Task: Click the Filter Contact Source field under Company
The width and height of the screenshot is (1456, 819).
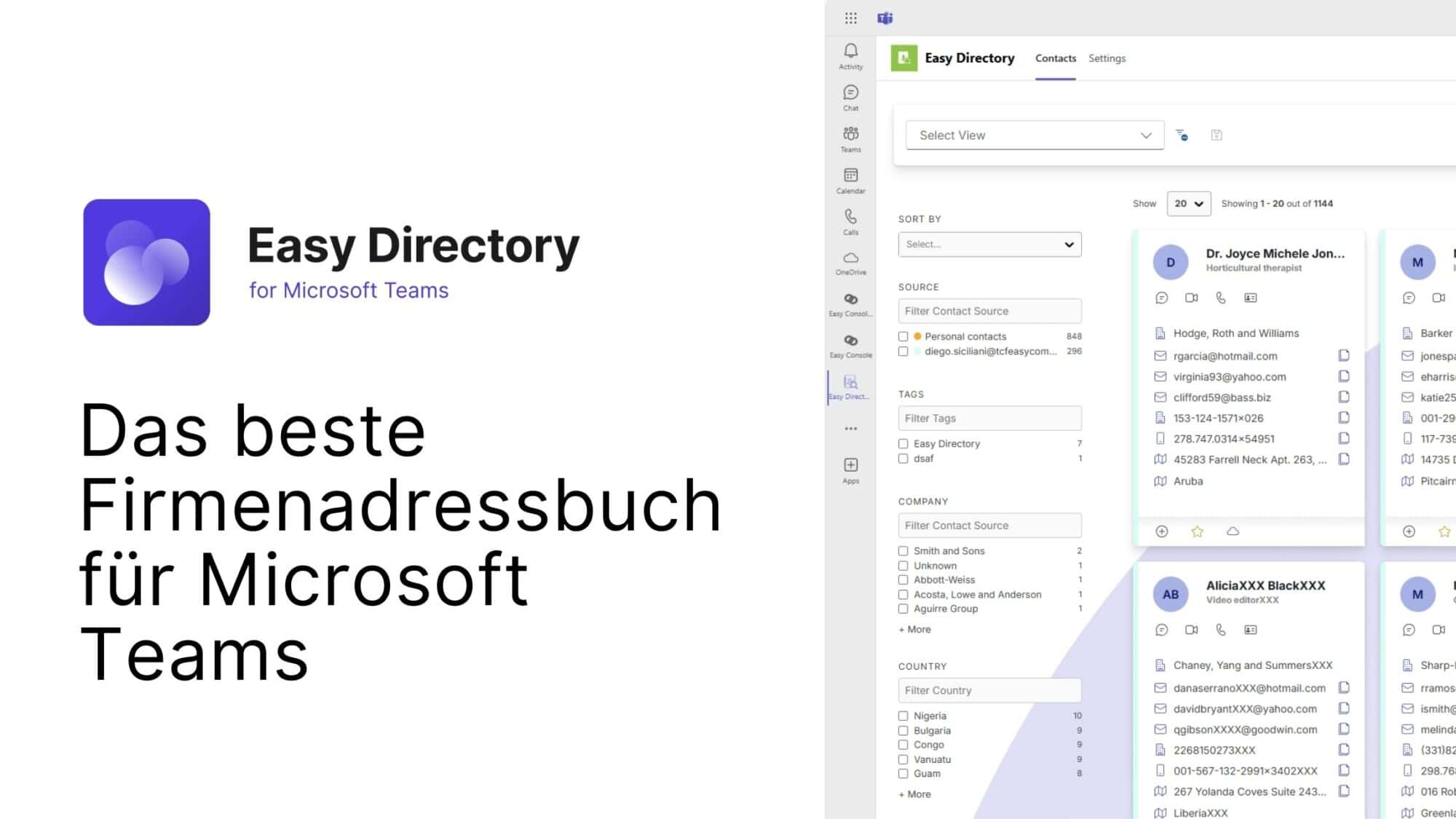Action: pos(989,526)
